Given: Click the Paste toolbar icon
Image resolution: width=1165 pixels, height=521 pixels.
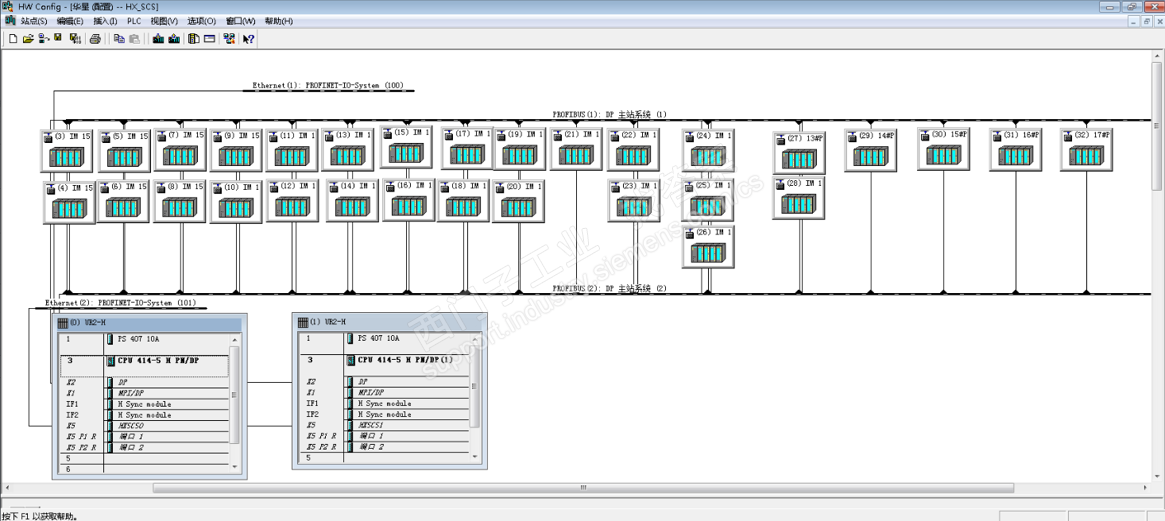Looking at the screenshot, I should (x=134, y=39).
